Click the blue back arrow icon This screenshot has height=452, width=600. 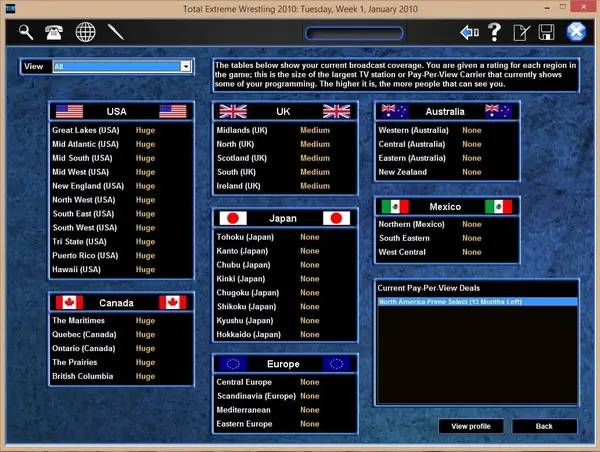[469, 33]
